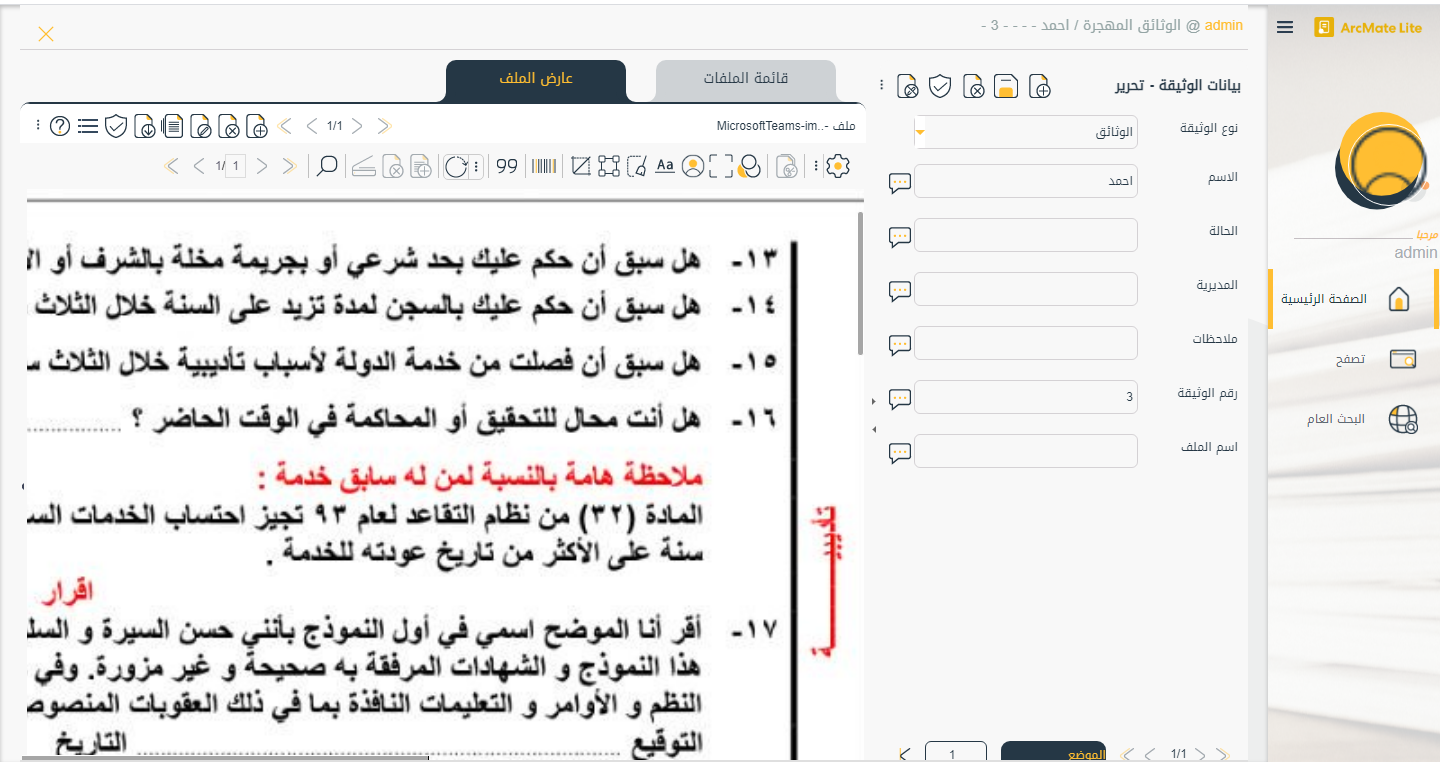
Task: Open viewer settings gear icon
Action: coord(838,167)
